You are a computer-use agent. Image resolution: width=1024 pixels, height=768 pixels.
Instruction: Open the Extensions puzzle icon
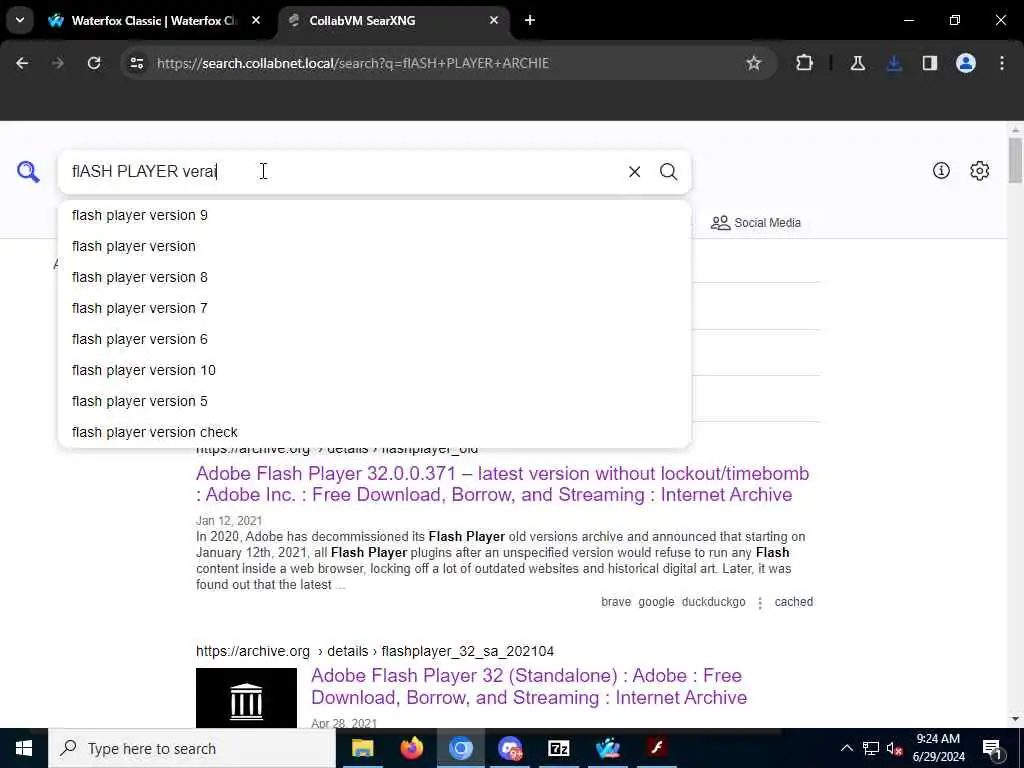pos(805,63)
